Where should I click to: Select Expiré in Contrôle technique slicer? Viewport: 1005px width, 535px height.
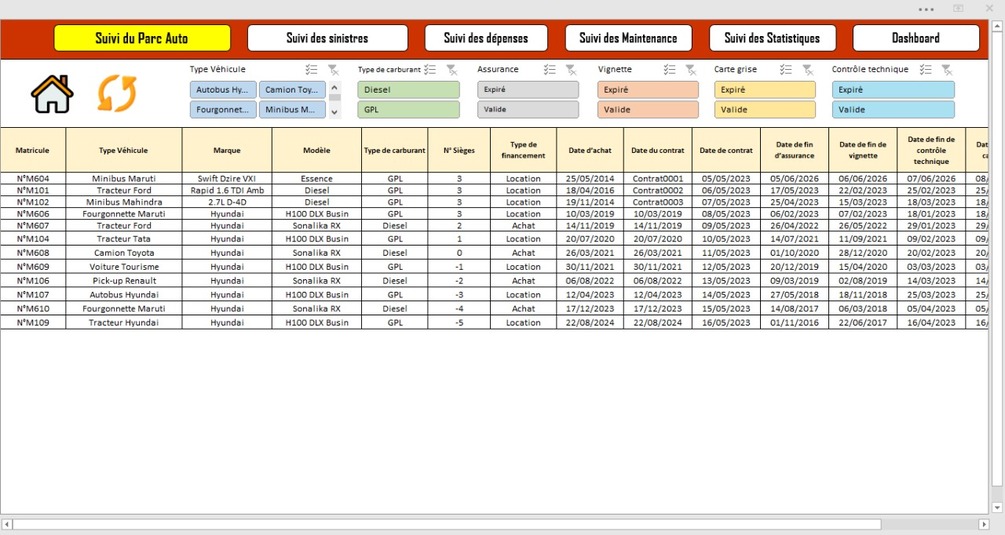click(893, 90)
